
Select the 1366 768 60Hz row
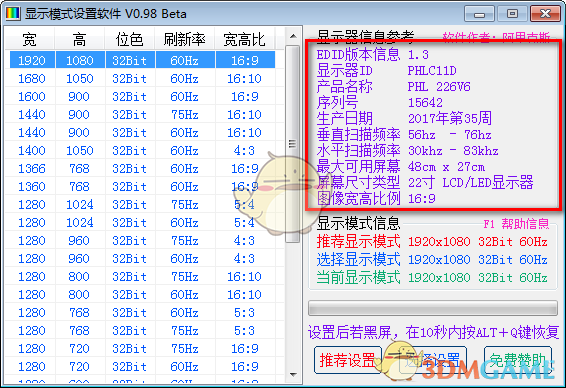[x=142, y=169]
